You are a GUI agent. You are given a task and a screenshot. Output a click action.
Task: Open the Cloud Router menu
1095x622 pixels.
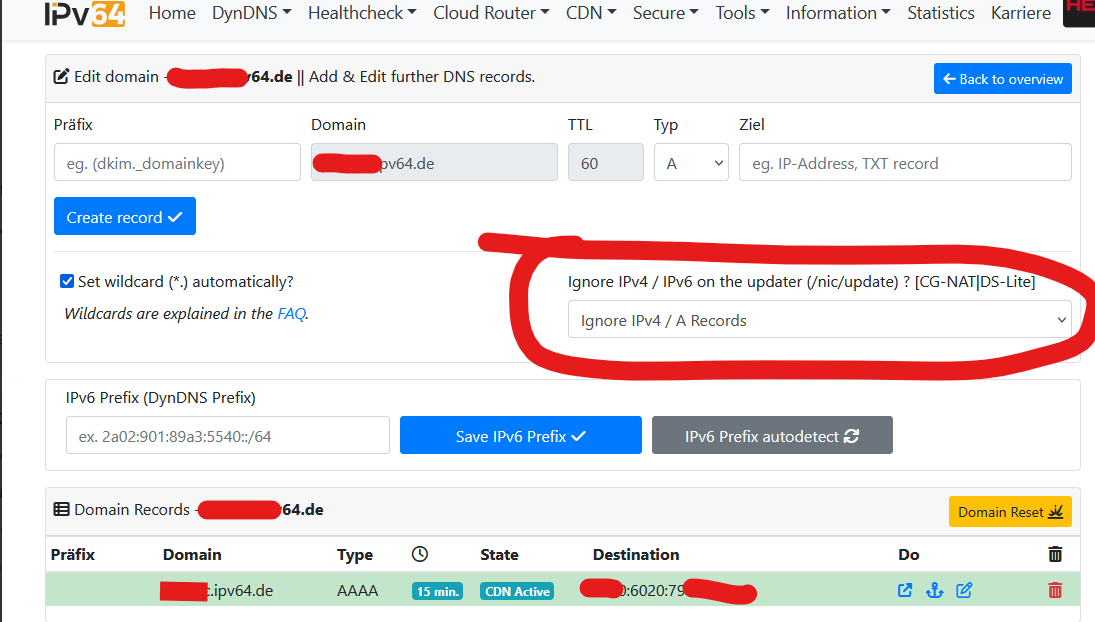(x=491, y=13)
